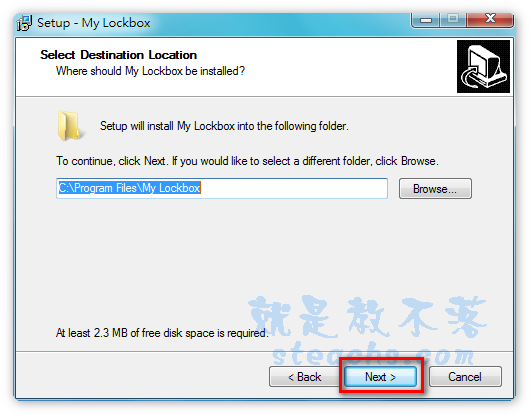The width and height of the screenshot is (530, 415).
Task: Go to the previous step with < Back
Action: (x=304, y=376)
